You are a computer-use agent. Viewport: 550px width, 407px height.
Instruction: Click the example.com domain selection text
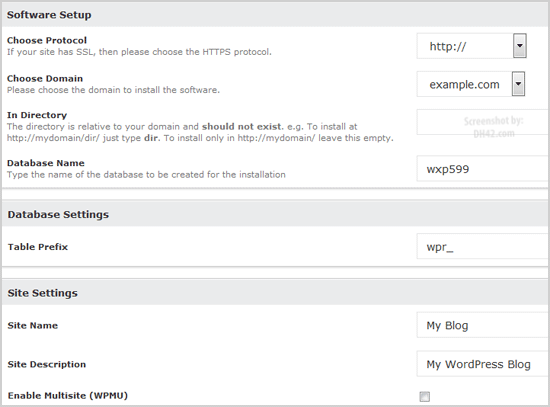click(464, 84)
